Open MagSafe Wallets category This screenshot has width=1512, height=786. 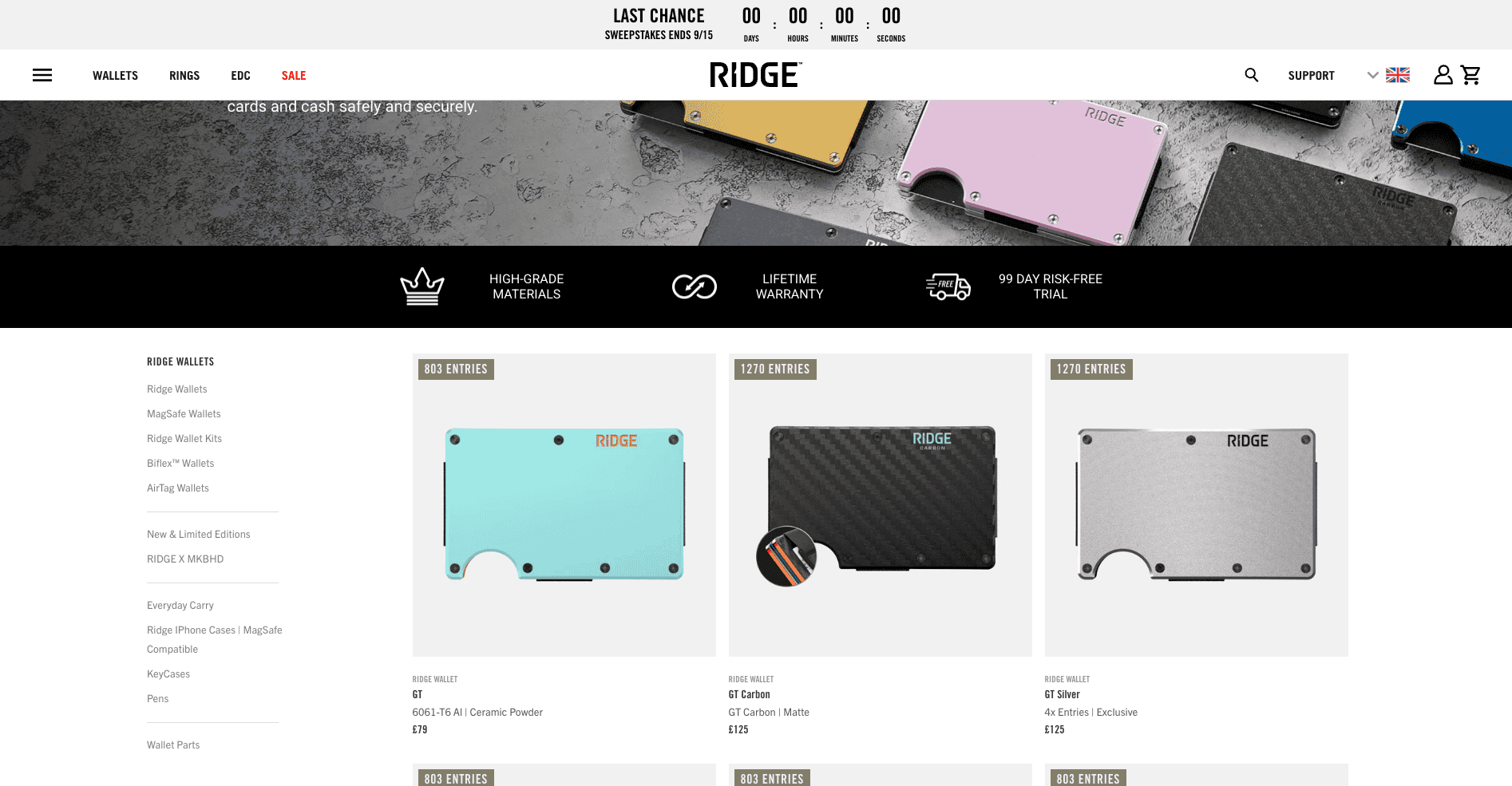184,413
